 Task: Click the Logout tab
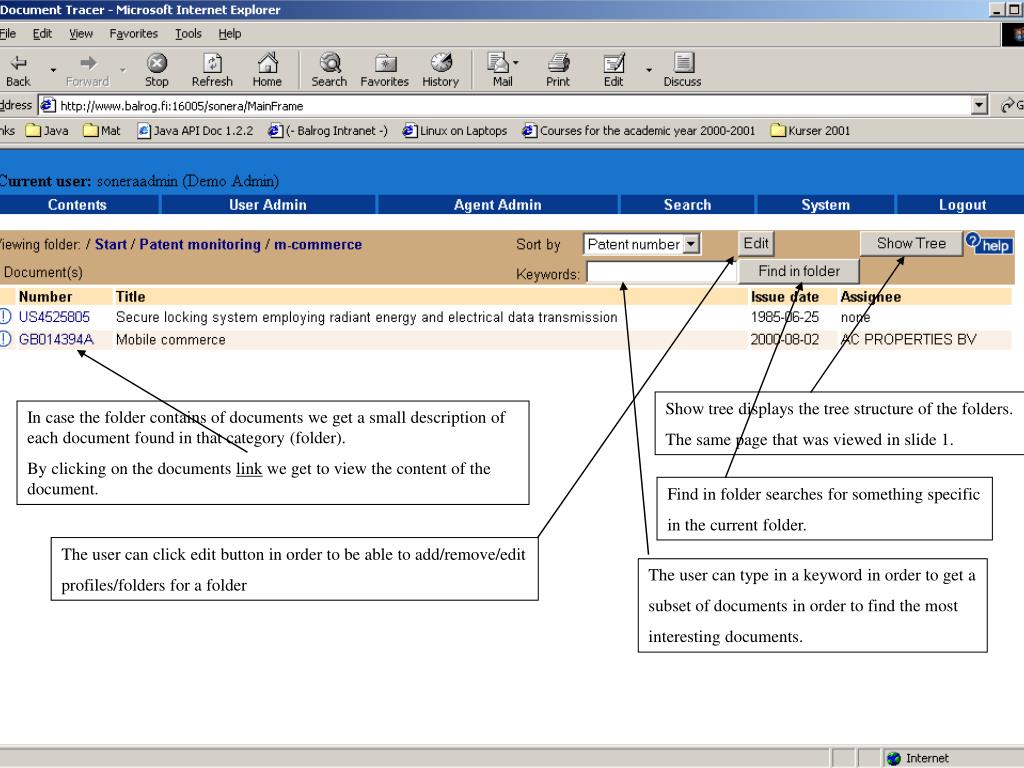tap(962, 204)
